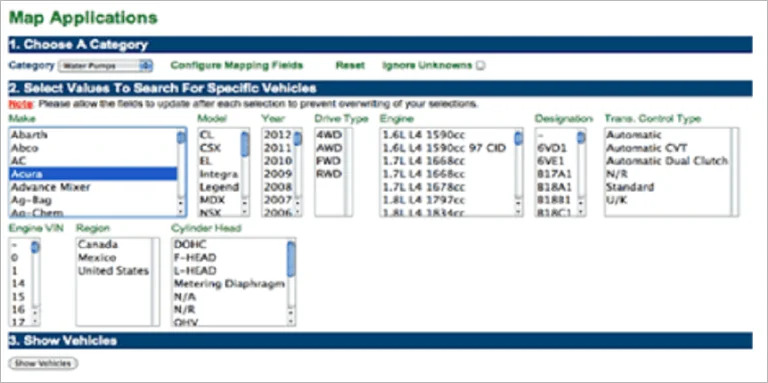Select Automatic Dual Clutch transmission type

(x=668, y=161)
